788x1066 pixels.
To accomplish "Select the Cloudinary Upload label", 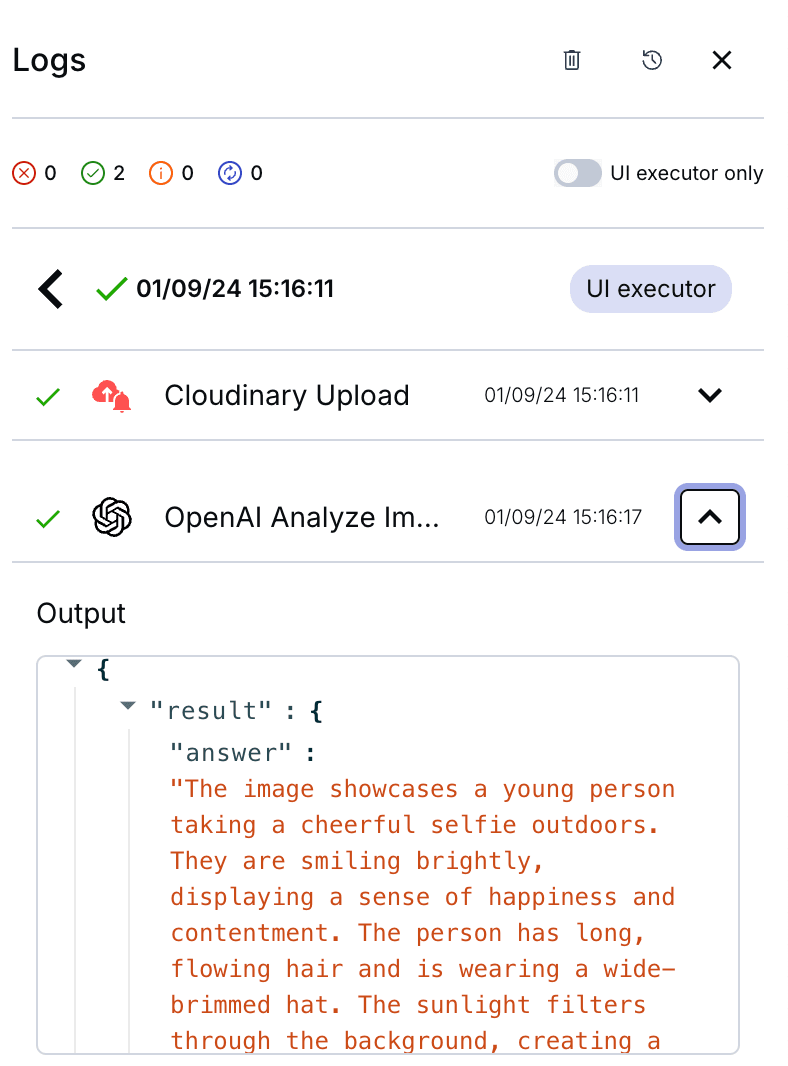I will click(287, 396).
